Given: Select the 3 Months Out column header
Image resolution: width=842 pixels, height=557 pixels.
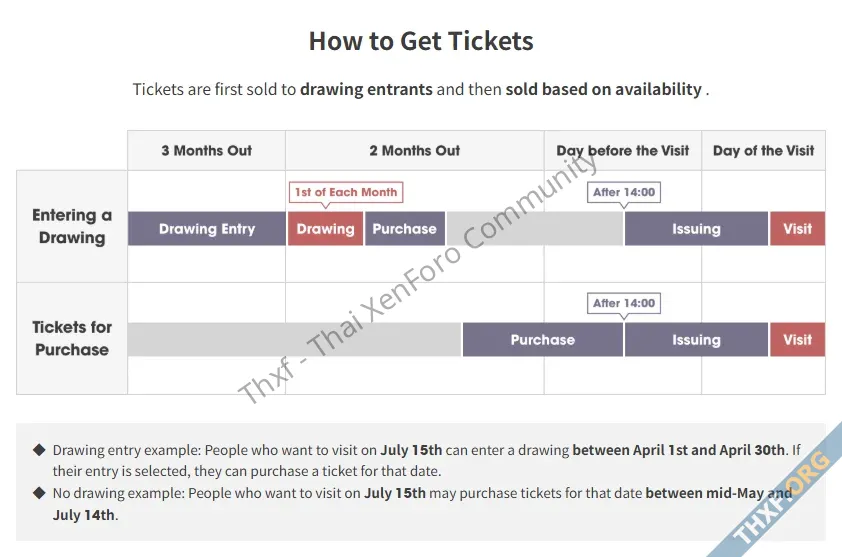Looking at the screenshot, I should pyautogui.click(x=207, y=150).
